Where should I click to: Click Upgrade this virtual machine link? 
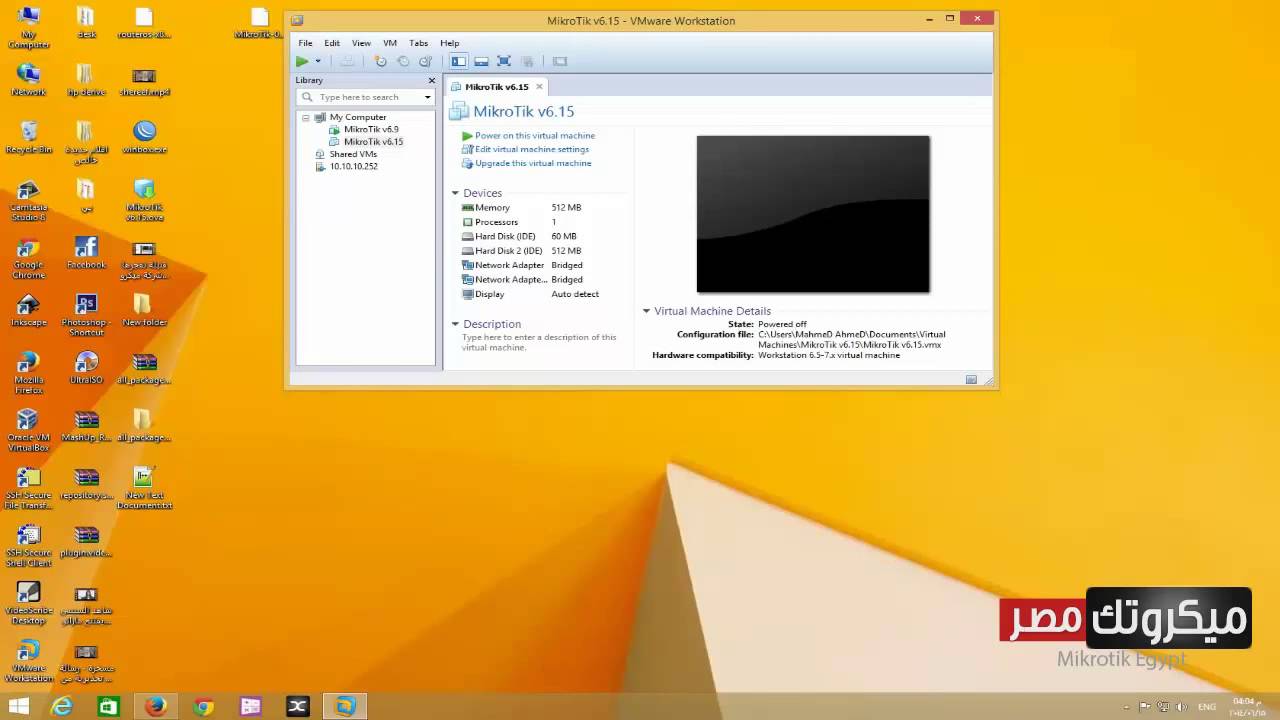coord(533,163)
